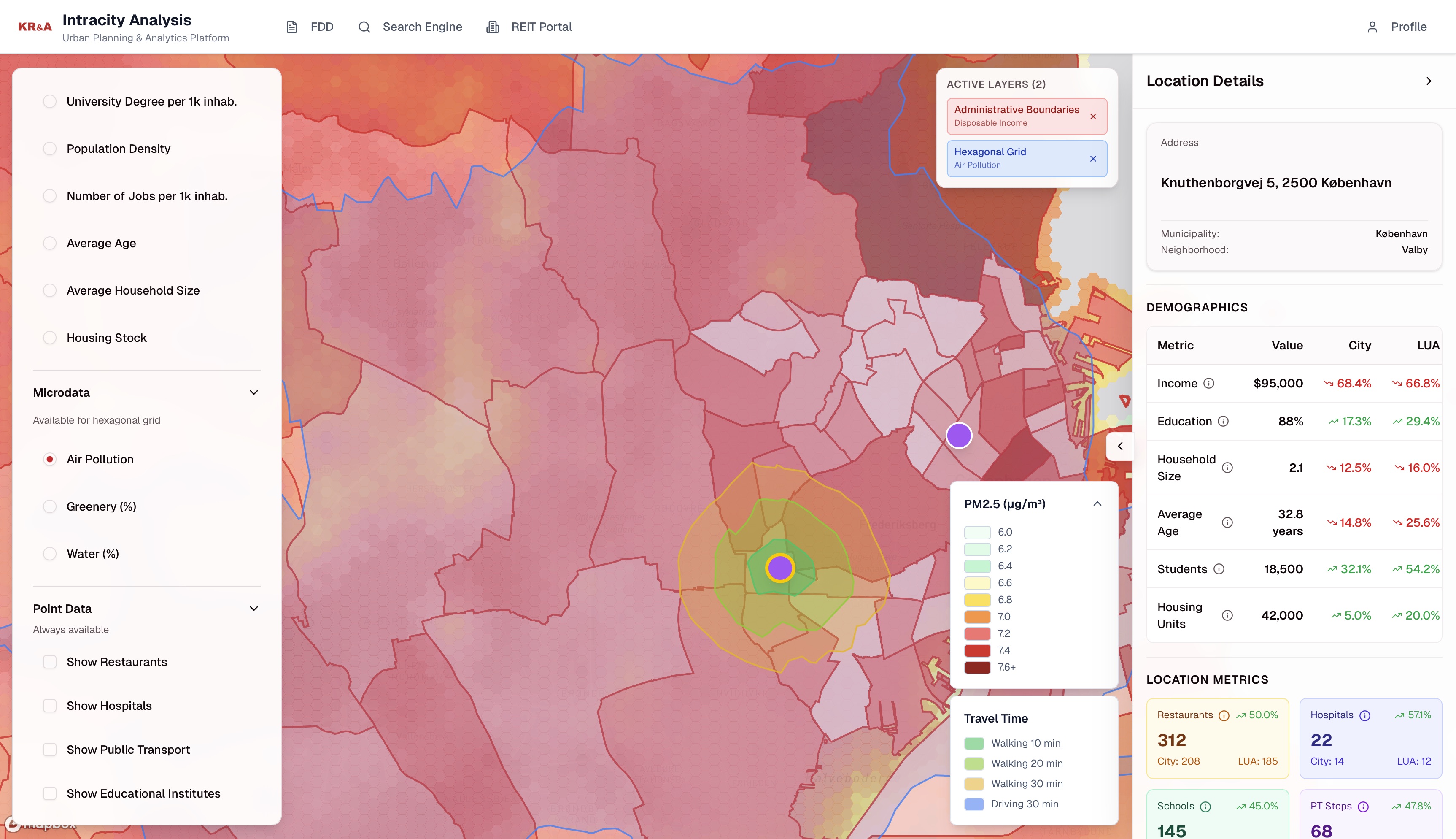The height and width of the screenshot is (839, 1456).
Task: Show info for Average Age metric
Action: 1227,522
